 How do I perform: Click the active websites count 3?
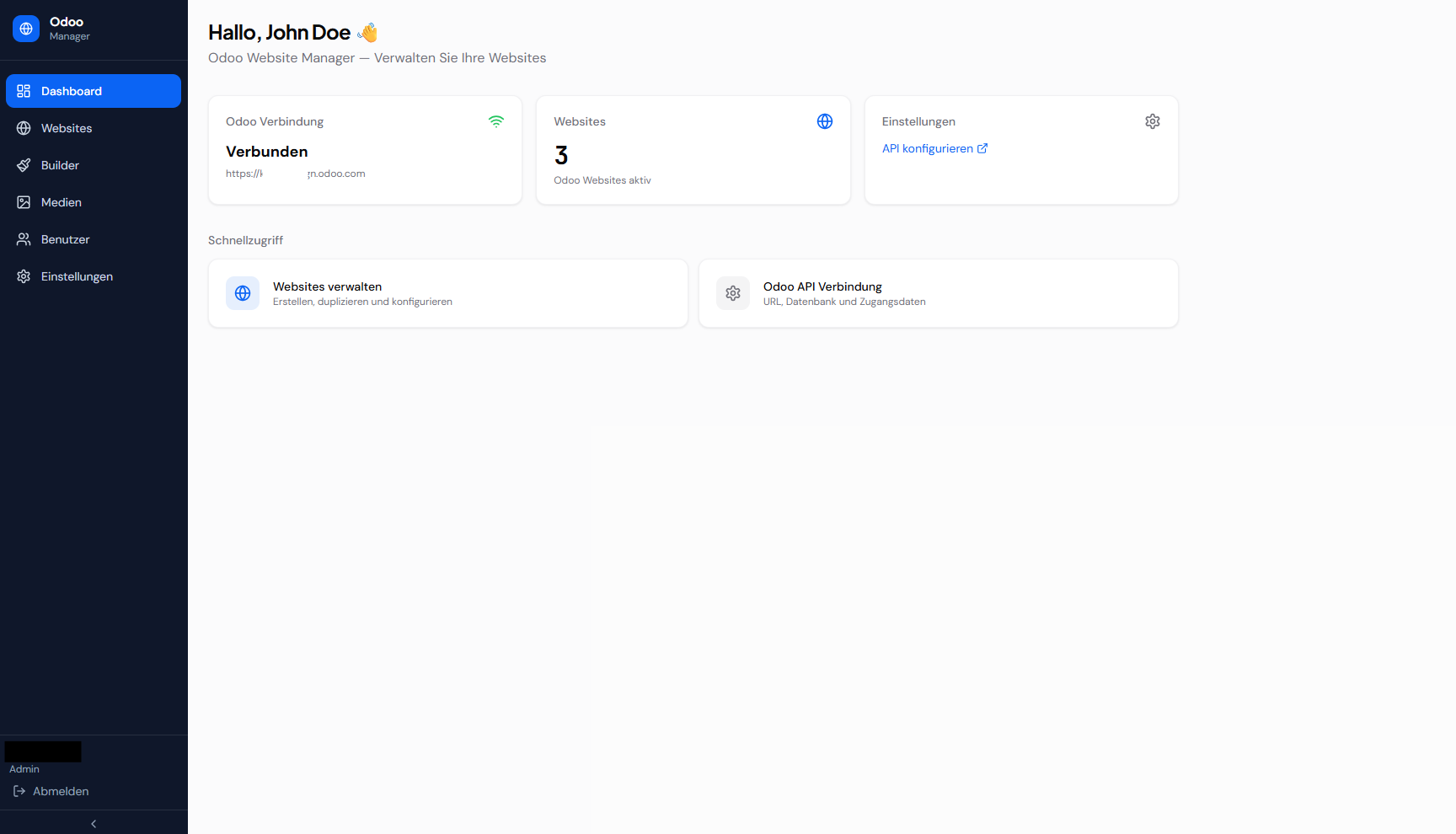pos(561,155)
